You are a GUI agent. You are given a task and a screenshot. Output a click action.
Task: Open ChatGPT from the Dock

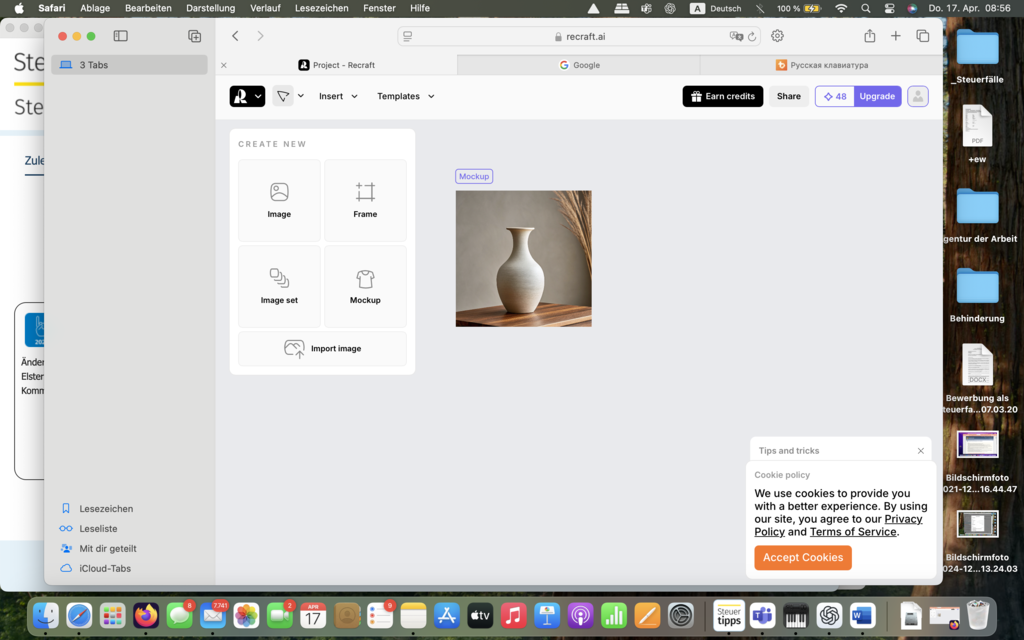829,615
